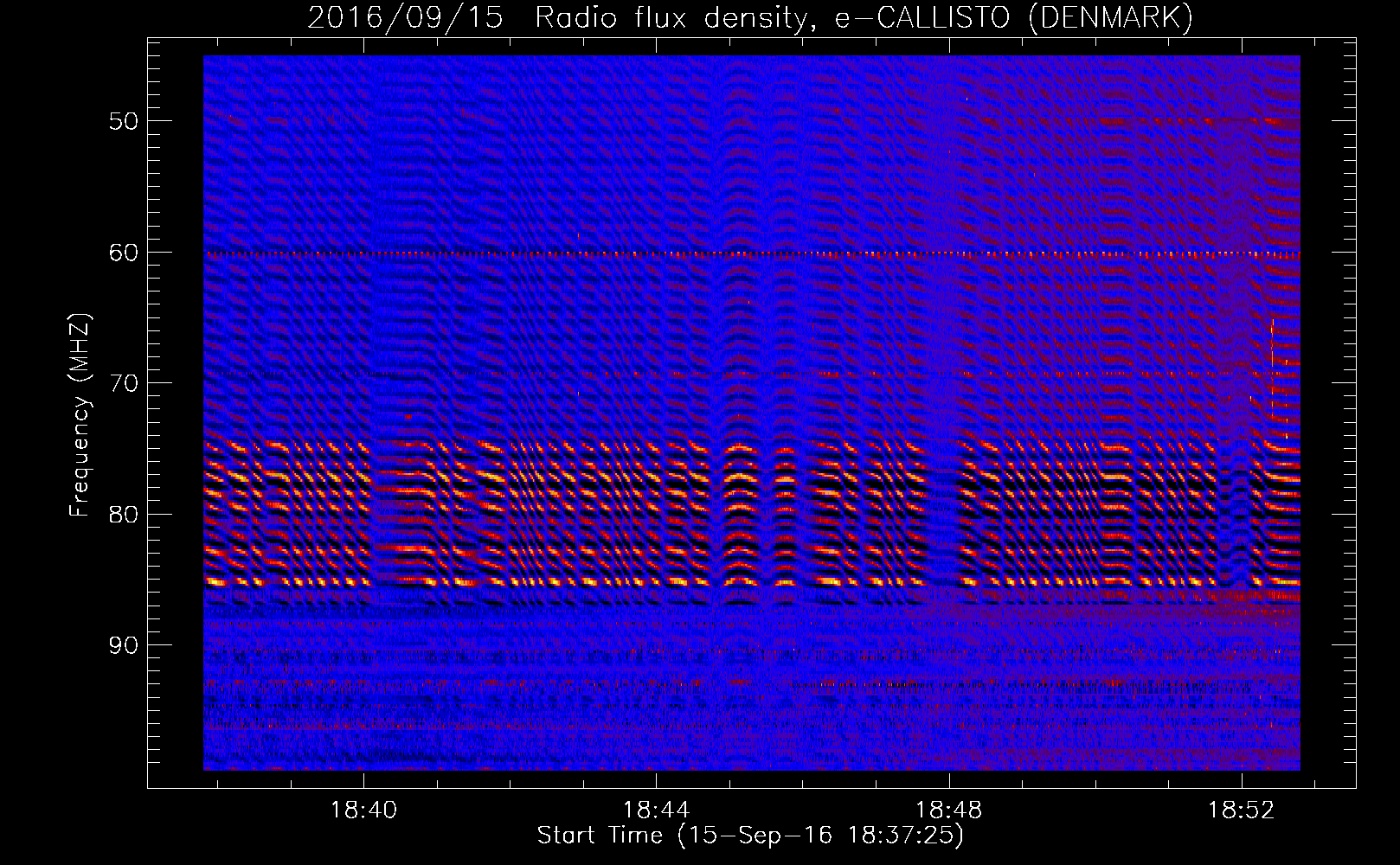Click the 18:44 time tick label
This screenshot has width=1400, height=865.
pos(656,811)
